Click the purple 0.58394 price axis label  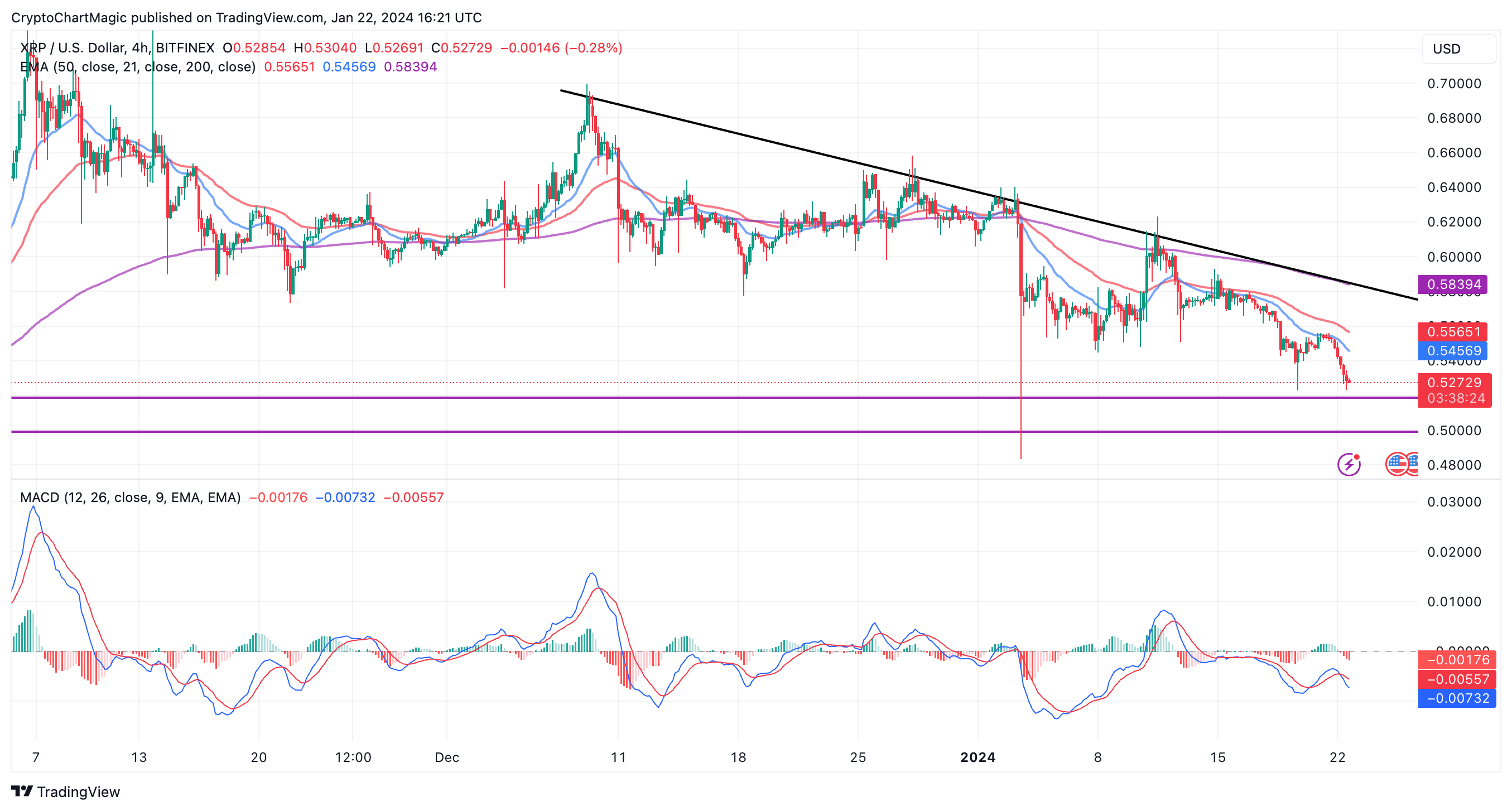(x=1453, y=284)
